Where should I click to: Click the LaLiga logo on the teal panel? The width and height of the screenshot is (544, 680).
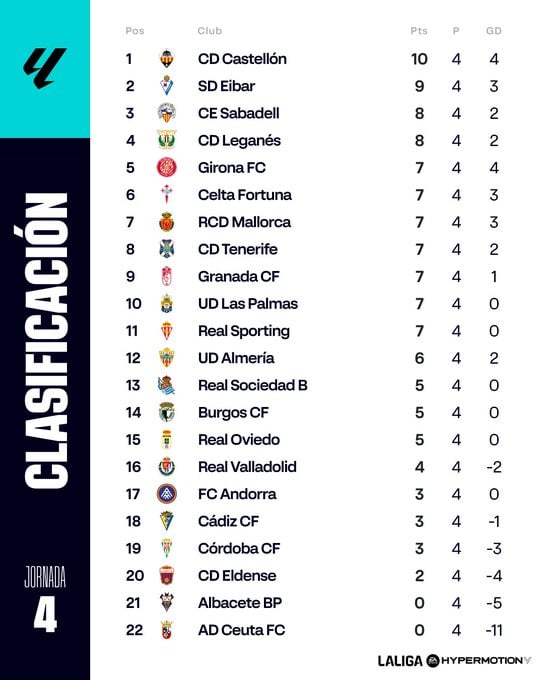point(45,68)
